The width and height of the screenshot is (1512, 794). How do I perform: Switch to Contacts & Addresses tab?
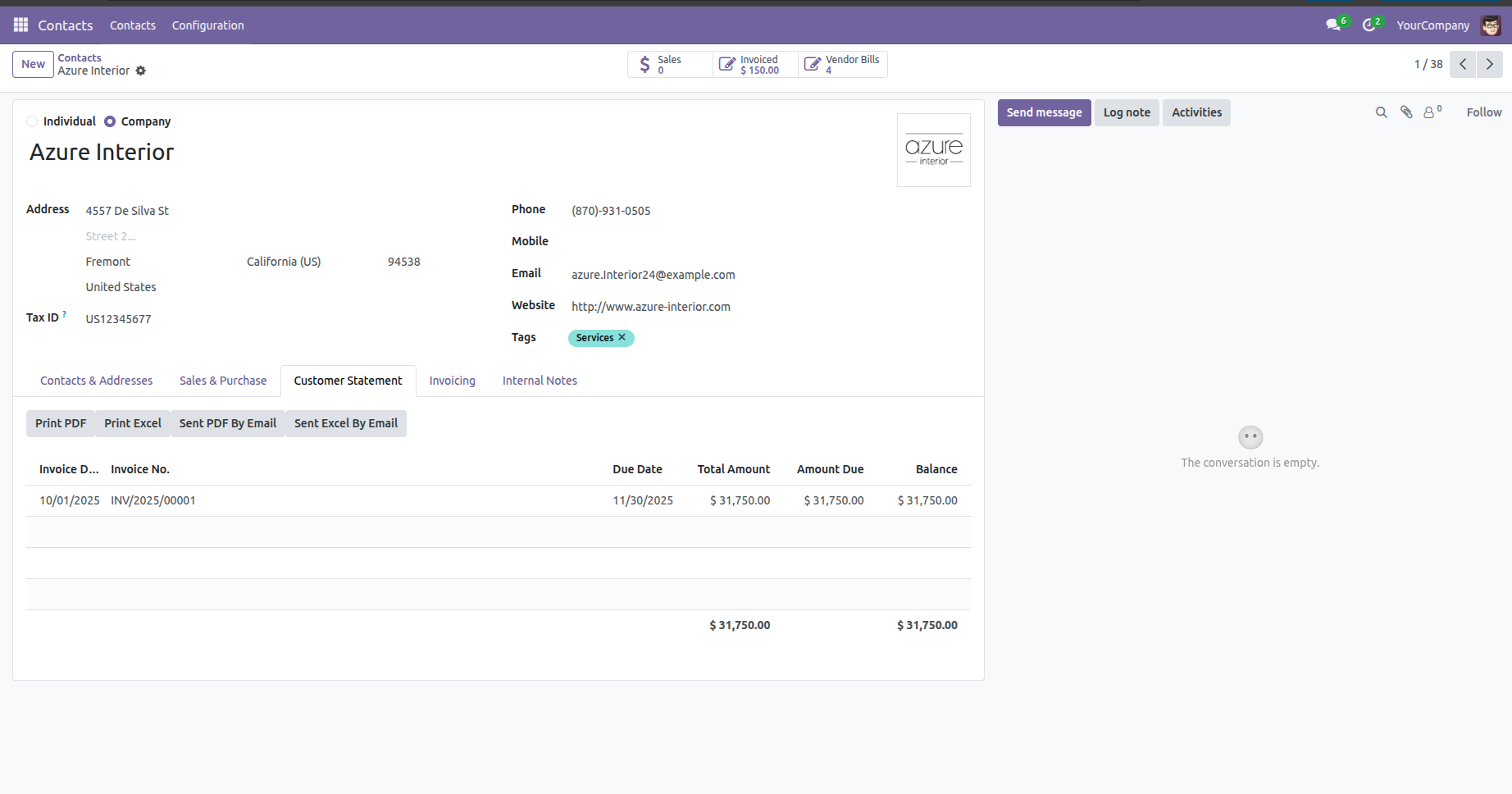point(97,381)
